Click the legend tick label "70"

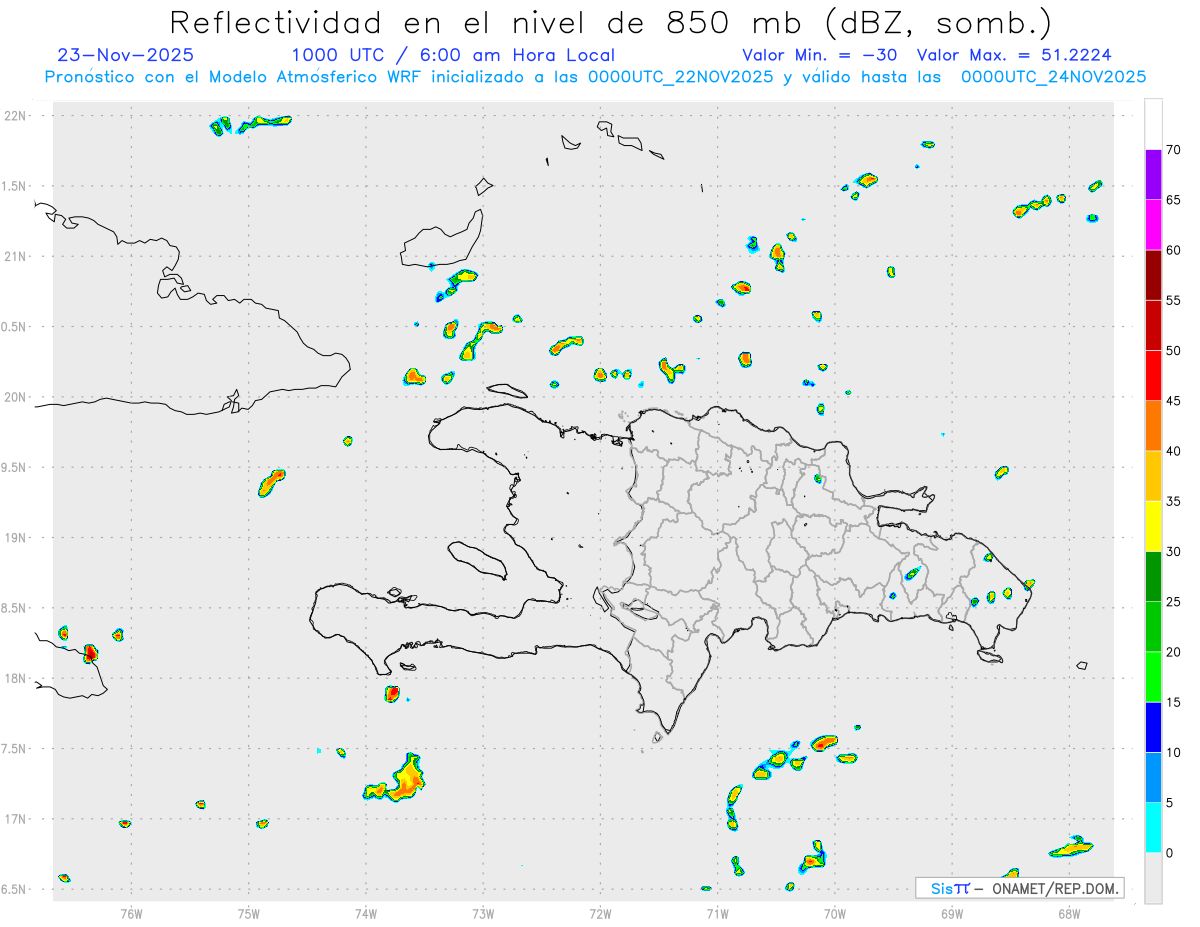pos(1174,150)
